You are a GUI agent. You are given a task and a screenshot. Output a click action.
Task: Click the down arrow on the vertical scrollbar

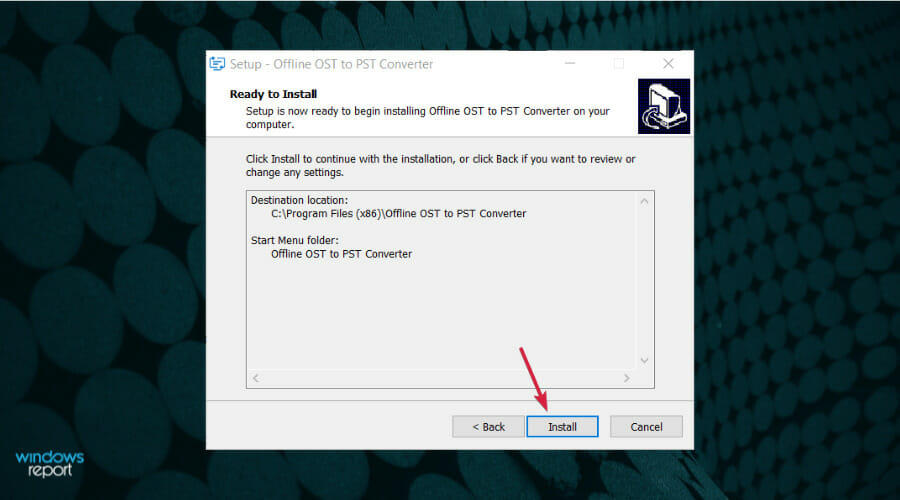(x=644, y=361)
